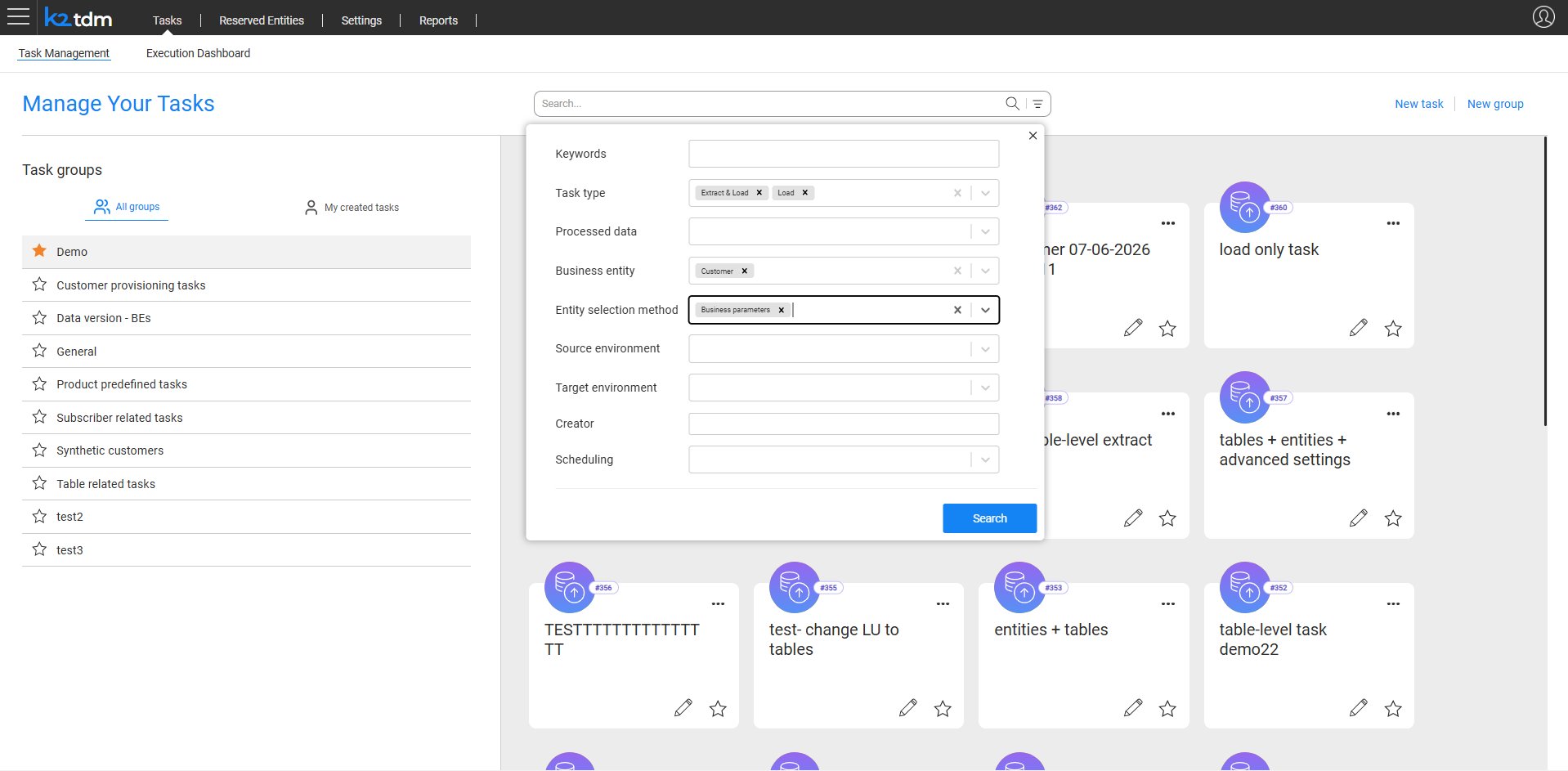This screenshot has width=1568, height=771.
Task: Star the entities + tables task
Action: pyautogui.click(x=1167, y=709)
